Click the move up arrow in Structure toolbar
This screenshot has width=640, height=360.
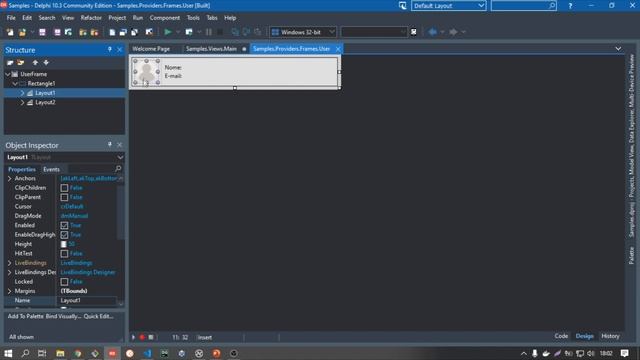click(35, 62)
